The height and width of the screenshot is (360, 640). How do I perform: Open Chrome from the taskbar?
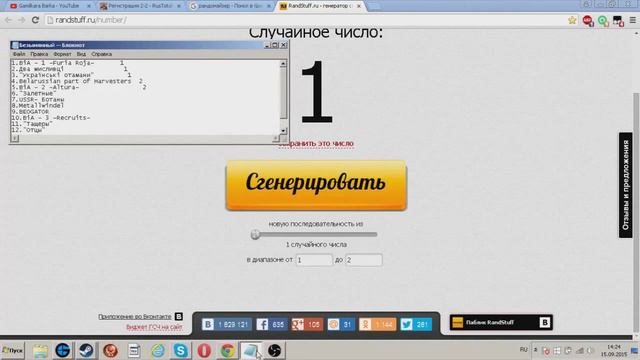(227, 351)
